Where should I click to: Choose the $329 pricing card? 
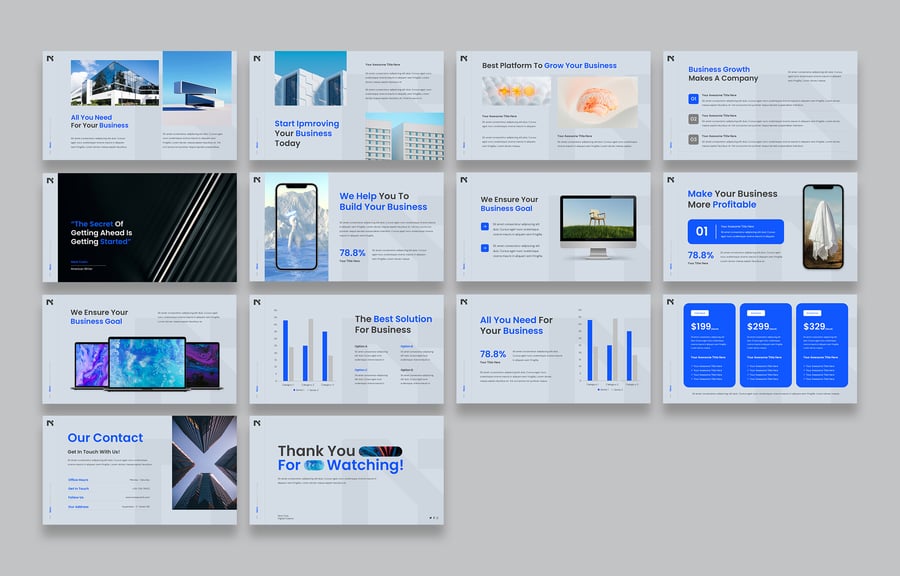[822, 345]
